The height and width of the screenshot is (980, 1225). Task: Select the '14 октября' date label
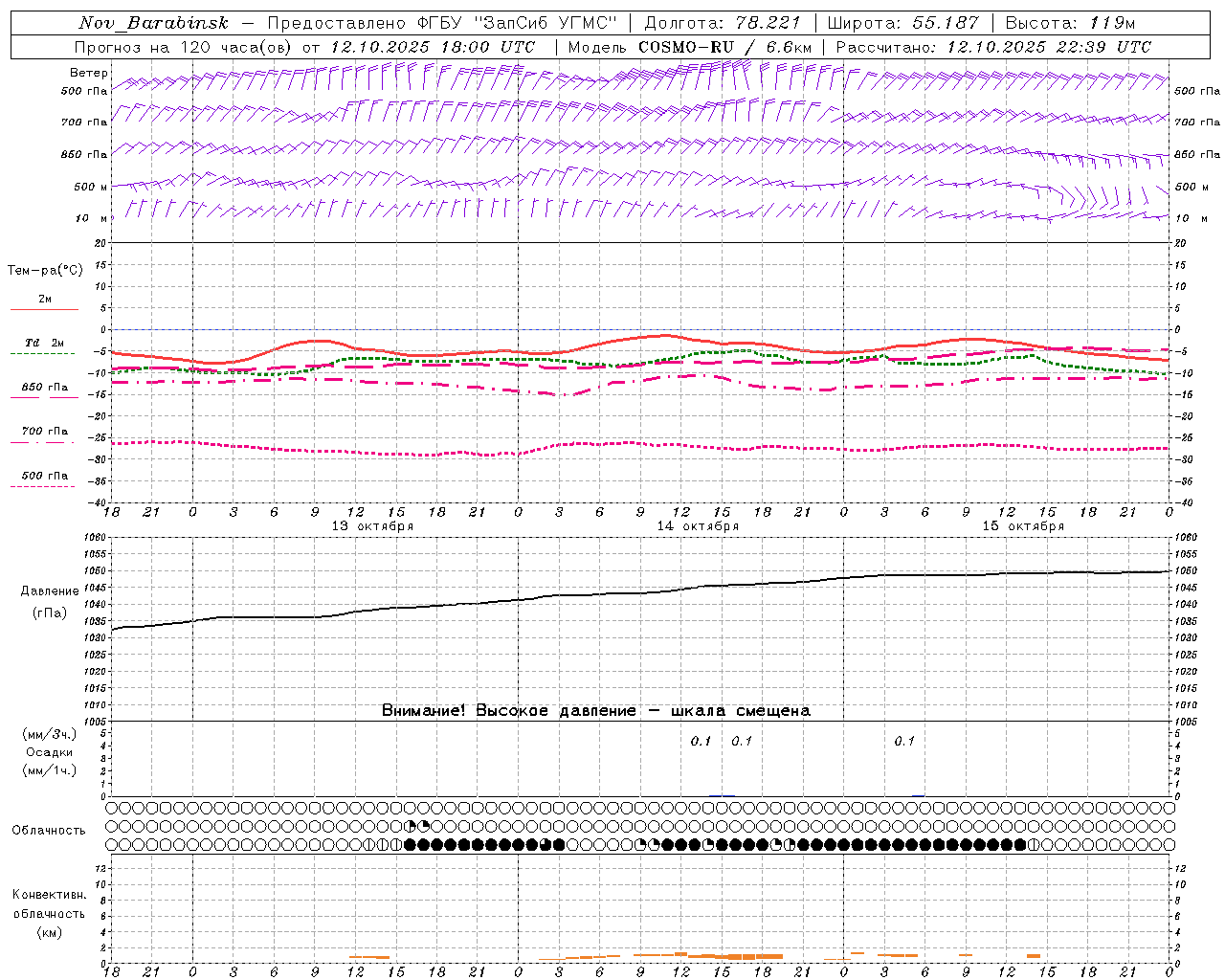point(698,526)
